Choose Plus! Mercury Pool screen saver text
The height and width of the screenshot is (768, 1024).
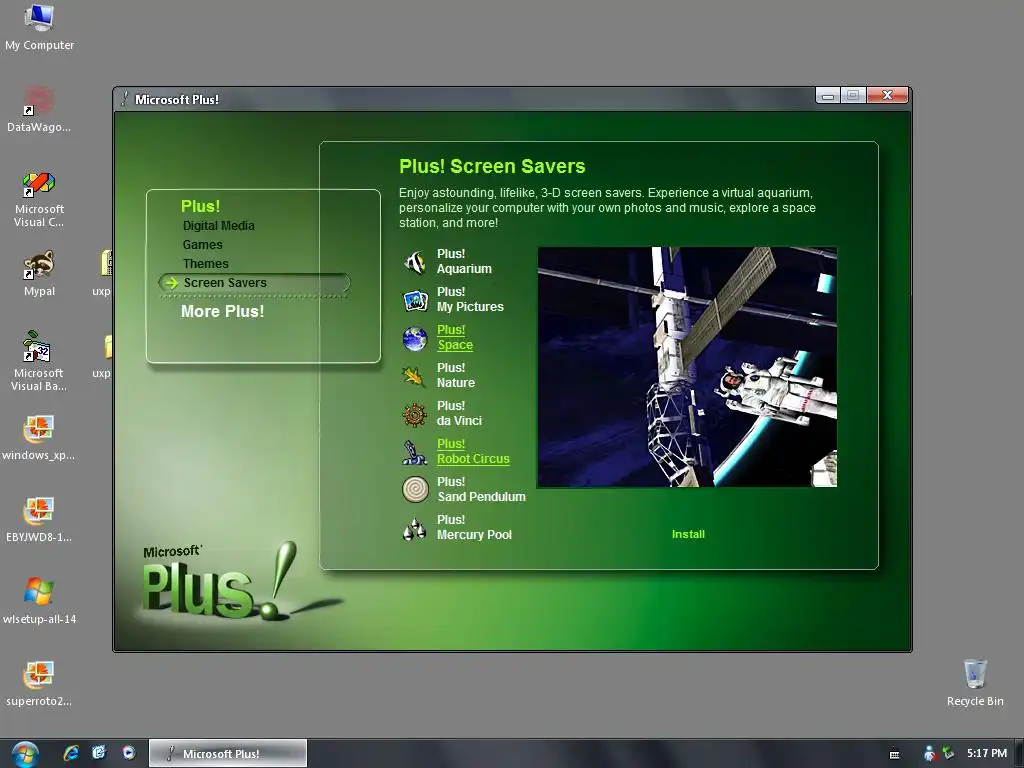point(474,527)
